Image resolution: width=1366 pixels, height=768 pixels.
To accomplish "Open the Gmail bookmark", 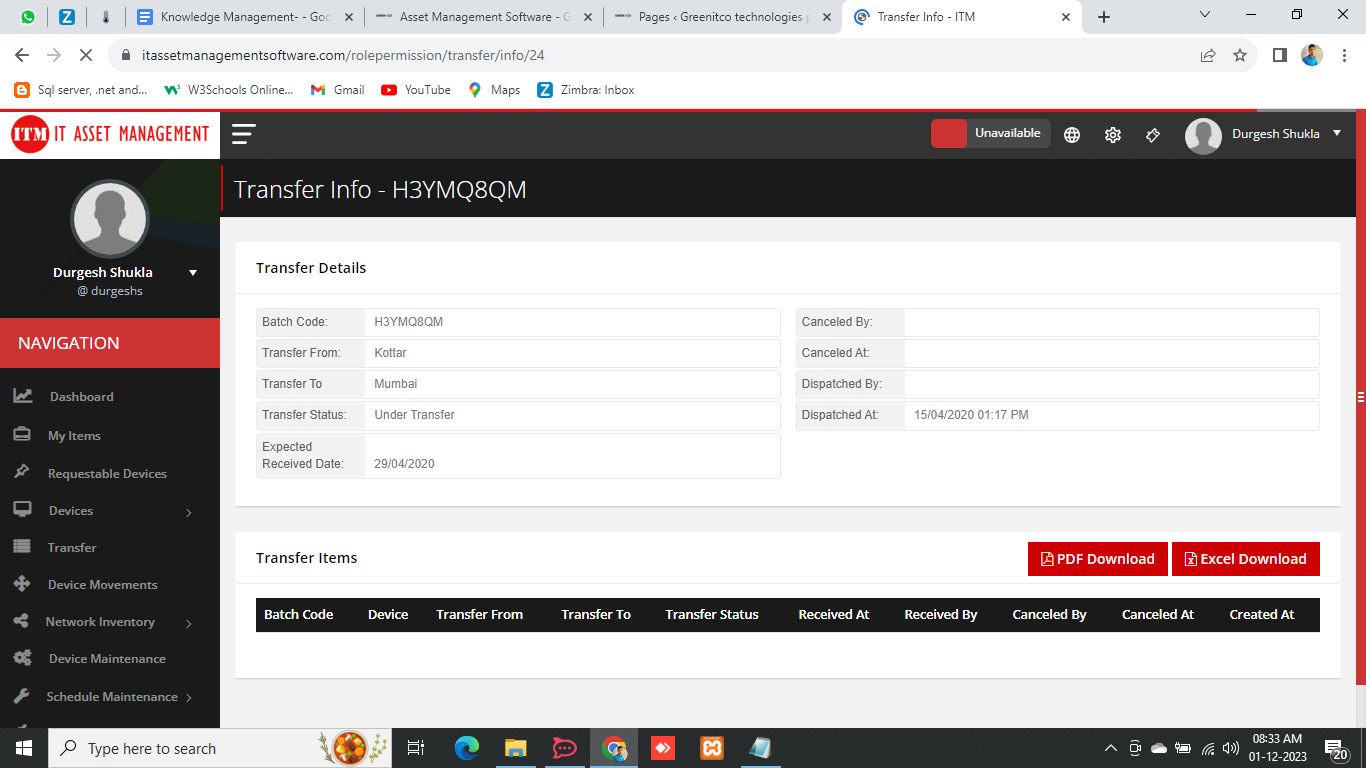I will (338, 90).
